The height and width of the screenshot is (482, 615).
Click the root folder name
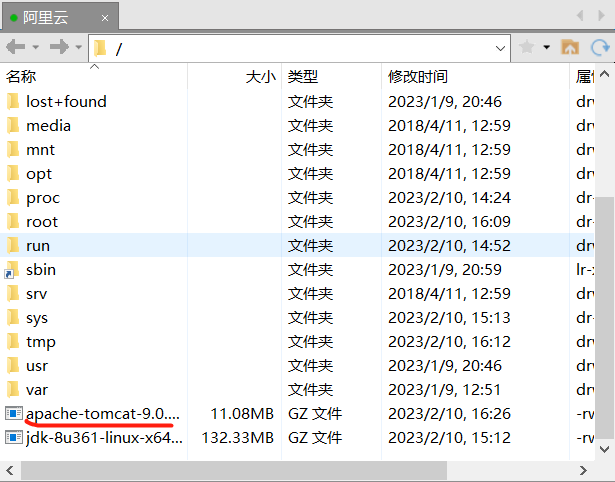pos(42,222)
